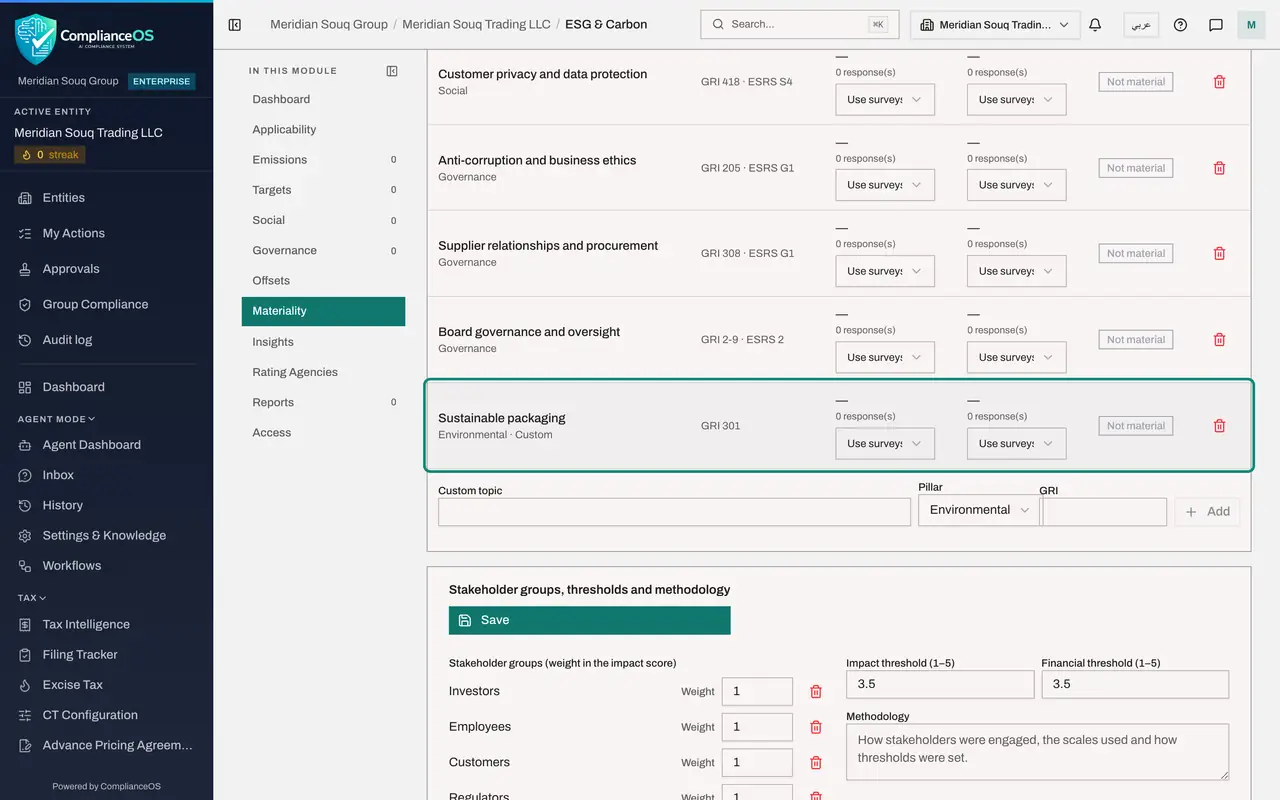
Task: Click the Custom topic text field
Action: click(x=674, y=512)
